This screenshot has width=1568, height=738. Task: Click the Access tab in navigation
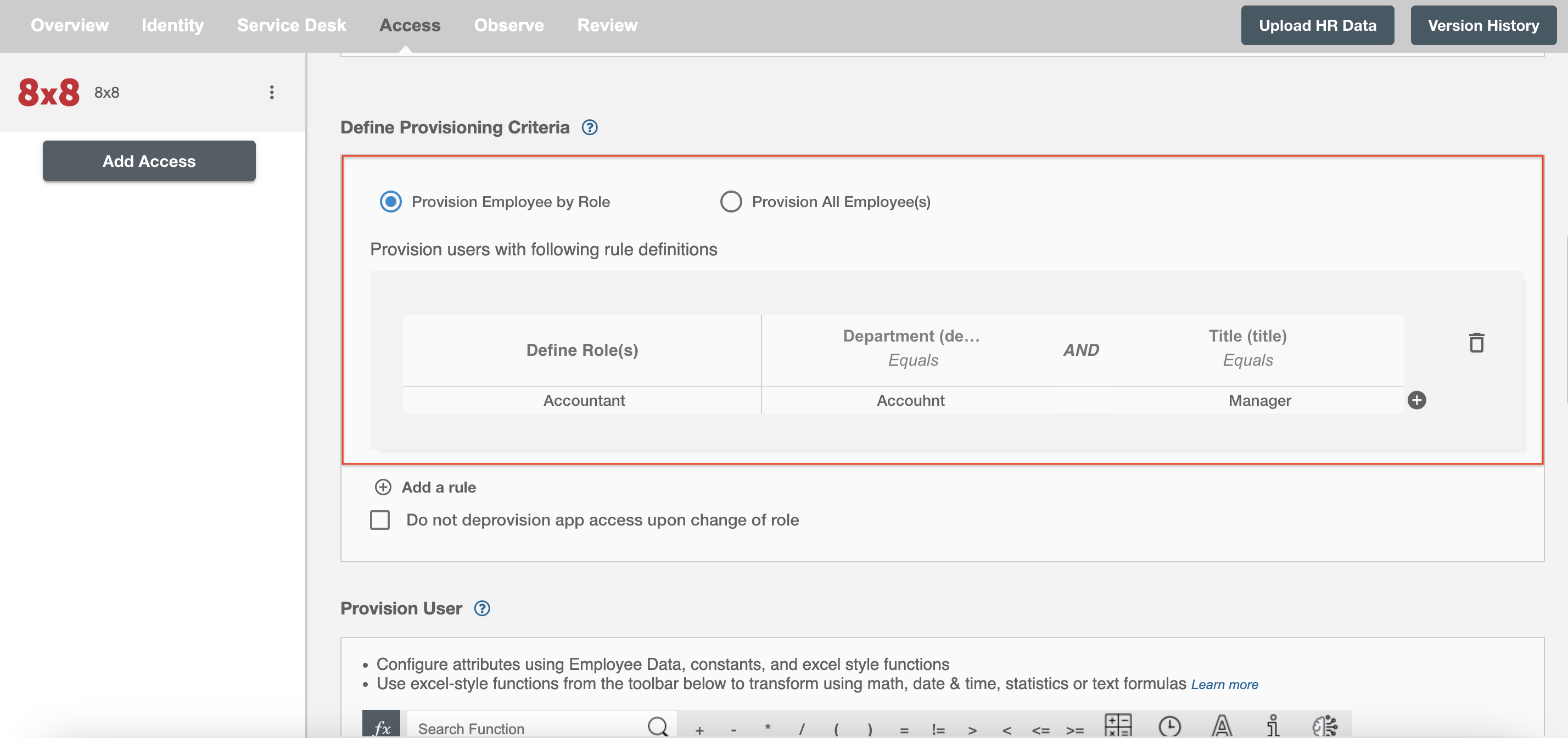(410, 24)
